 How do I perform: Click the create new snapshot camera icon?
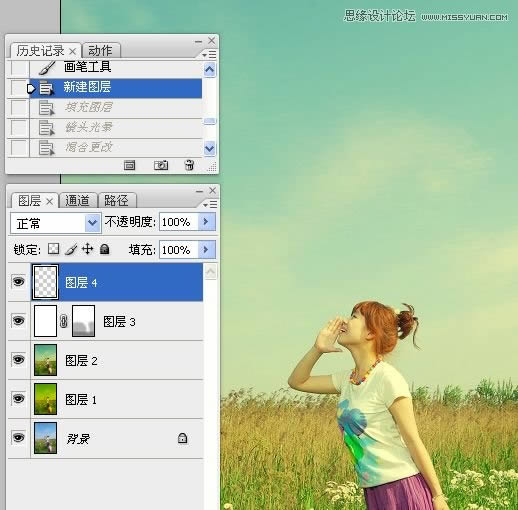161,165
